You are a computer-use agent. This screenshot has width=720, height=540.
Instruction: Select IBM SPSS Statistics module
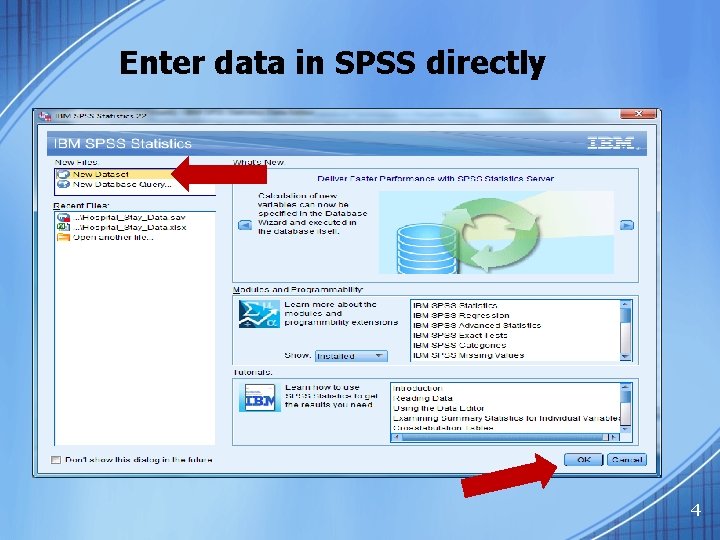click(455, 305)
